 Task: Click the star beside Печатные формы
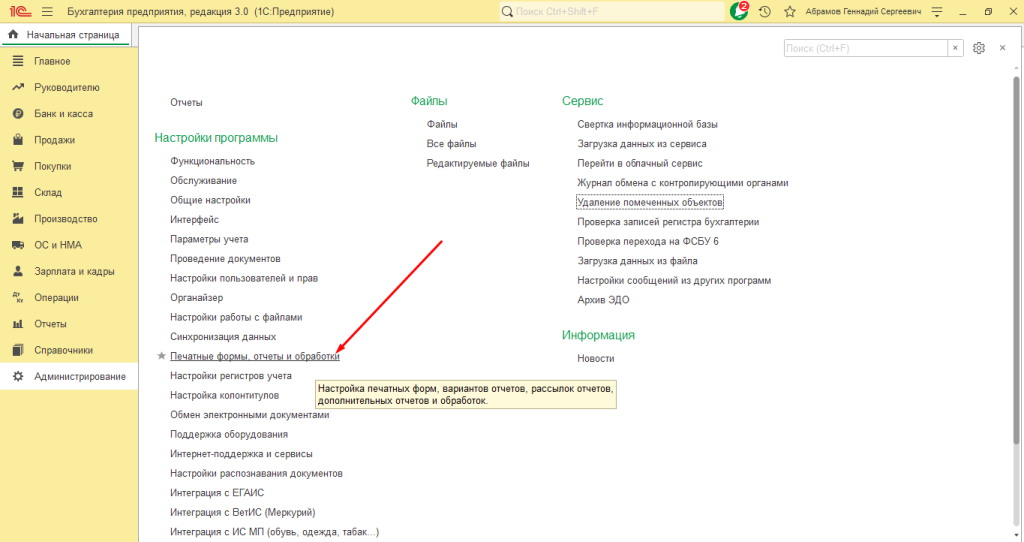tap(161, 356)
